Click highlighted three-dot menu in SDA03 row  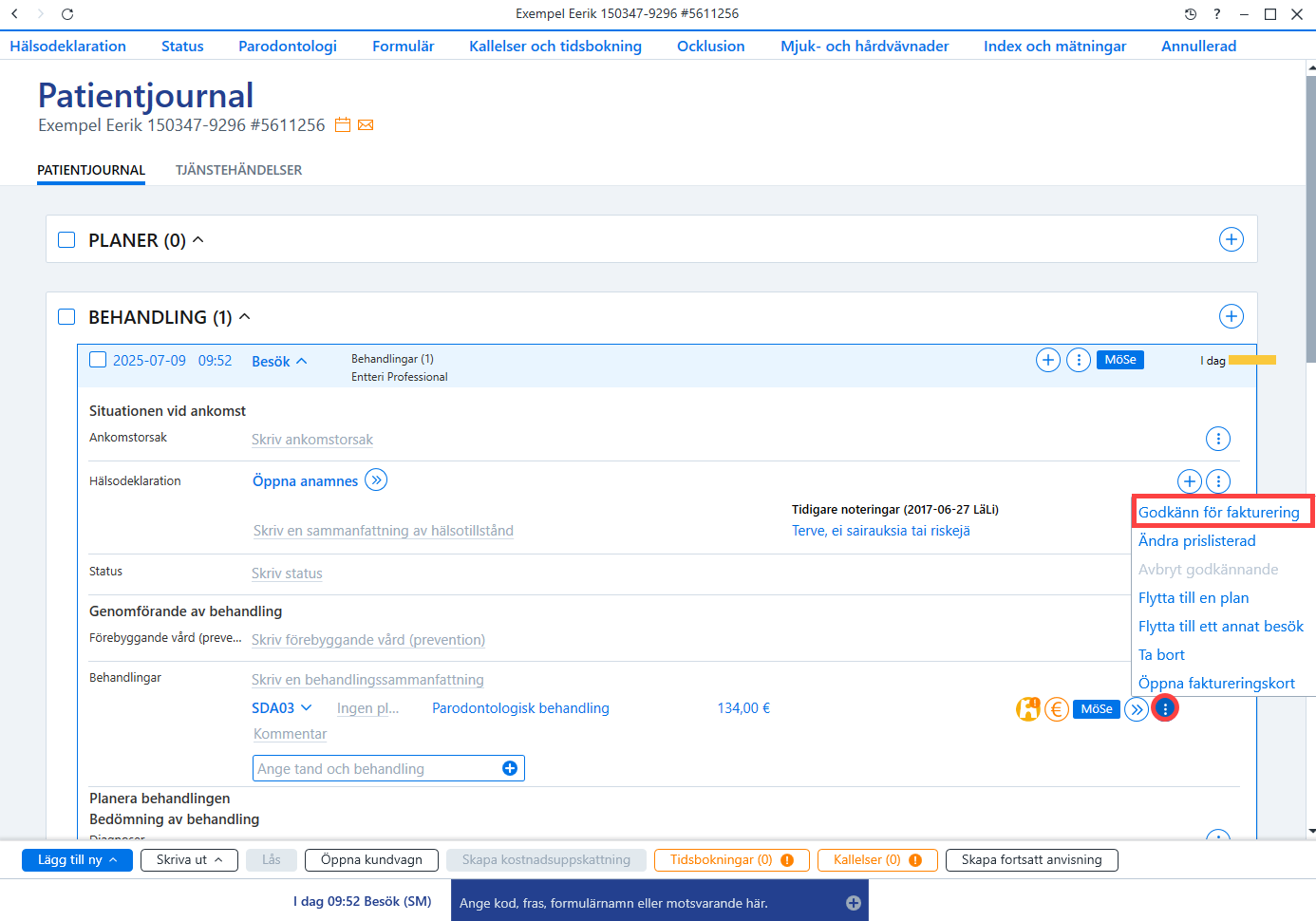tap(1165, 708)
